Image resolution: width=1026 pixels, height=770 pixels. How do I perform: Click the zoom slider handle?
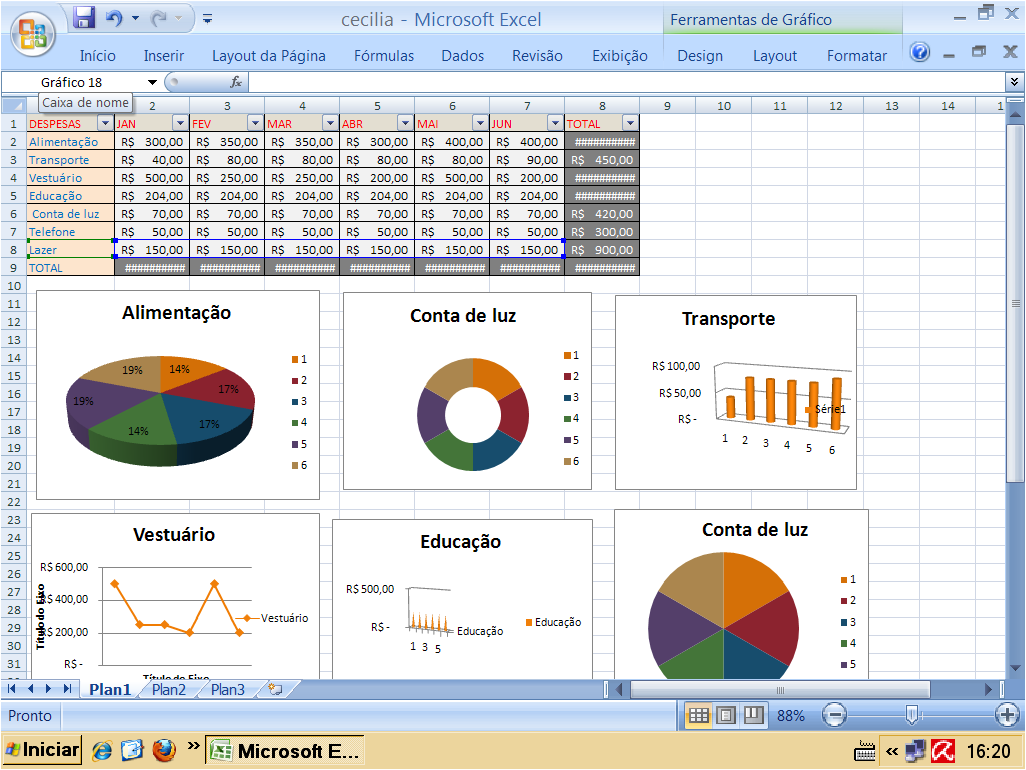[x=913, y=715]
